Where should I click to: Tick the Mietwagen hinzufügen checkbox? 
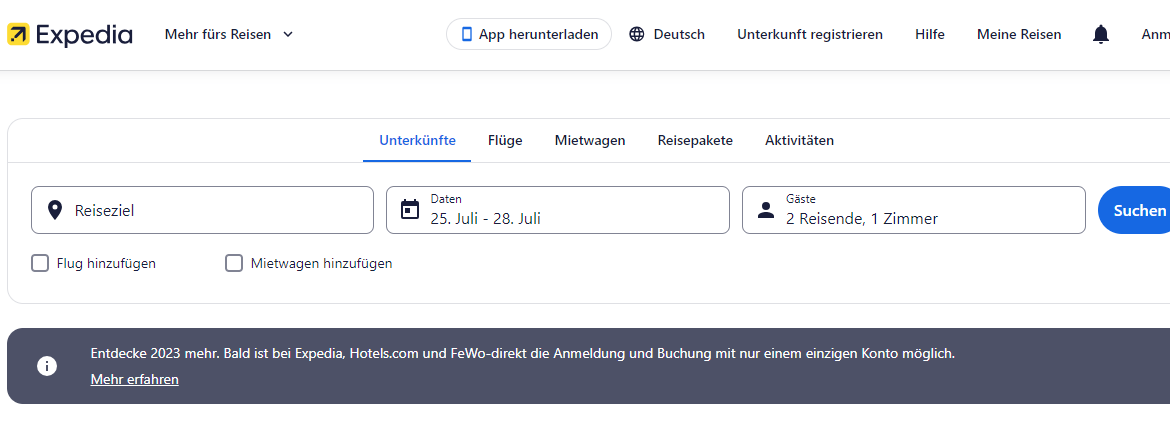click(x=234, y=263)
